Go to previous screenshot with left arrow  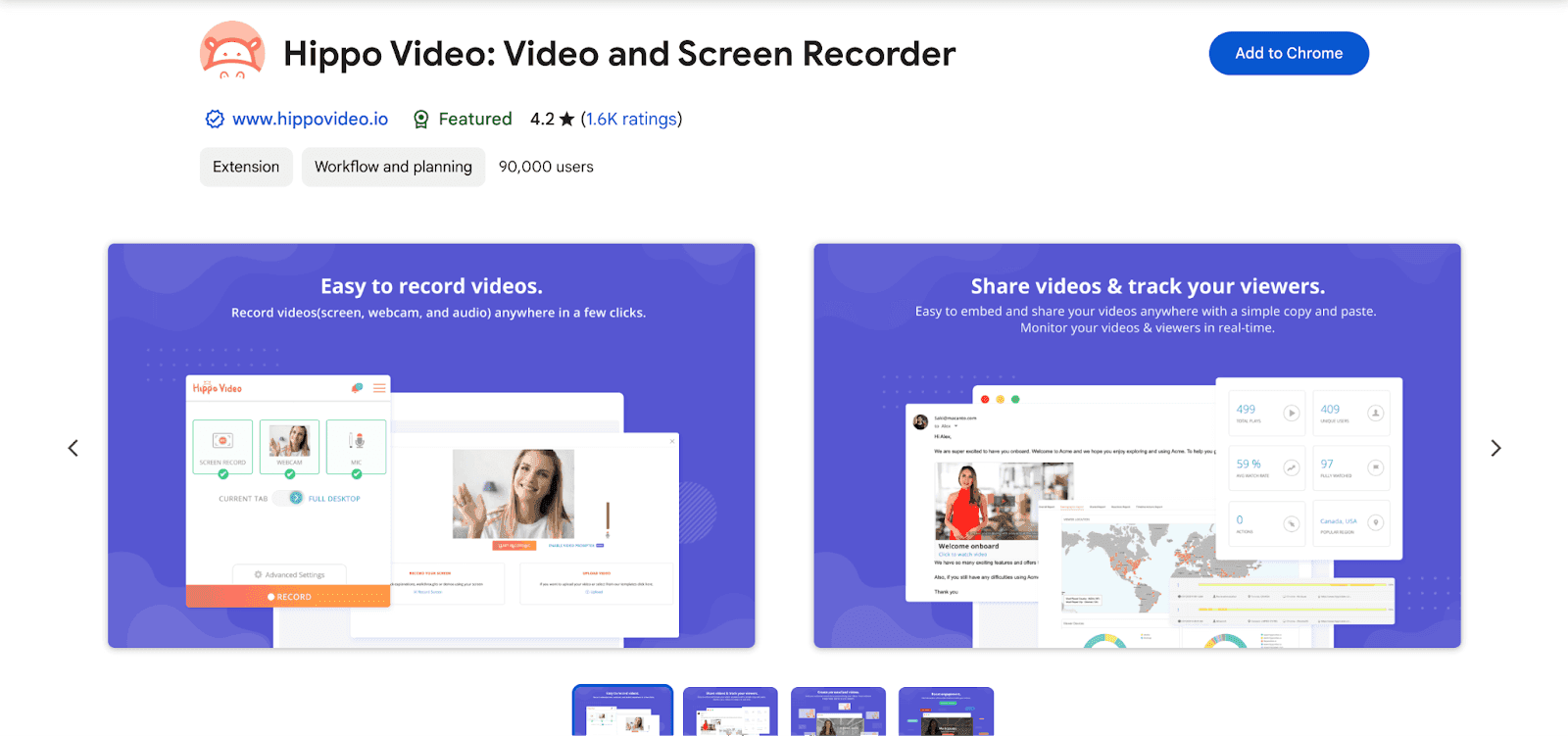pyautogui.click(x=73, y=448)
